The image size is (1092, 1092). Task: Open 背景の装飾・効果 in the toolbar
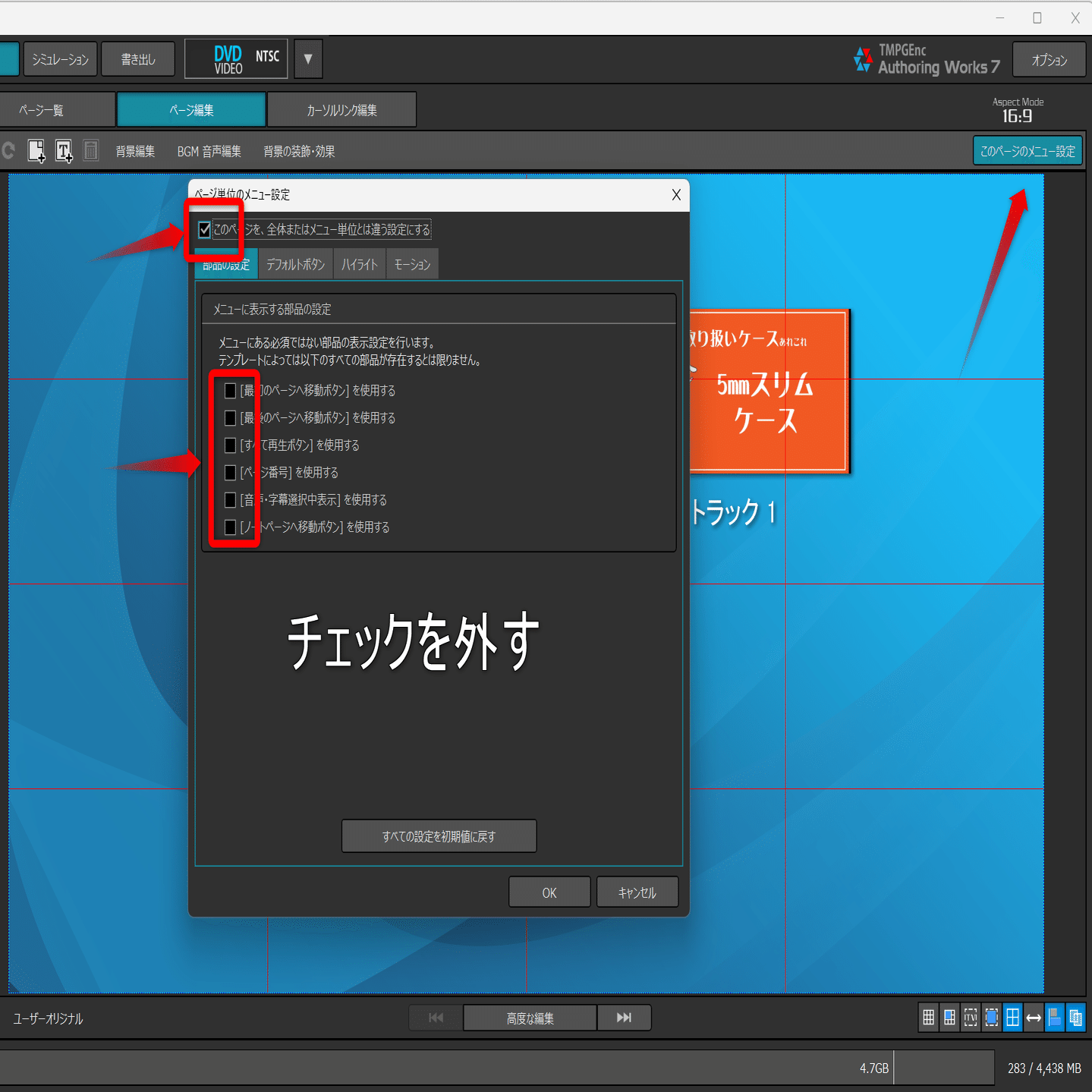click(x=299, y=151)
